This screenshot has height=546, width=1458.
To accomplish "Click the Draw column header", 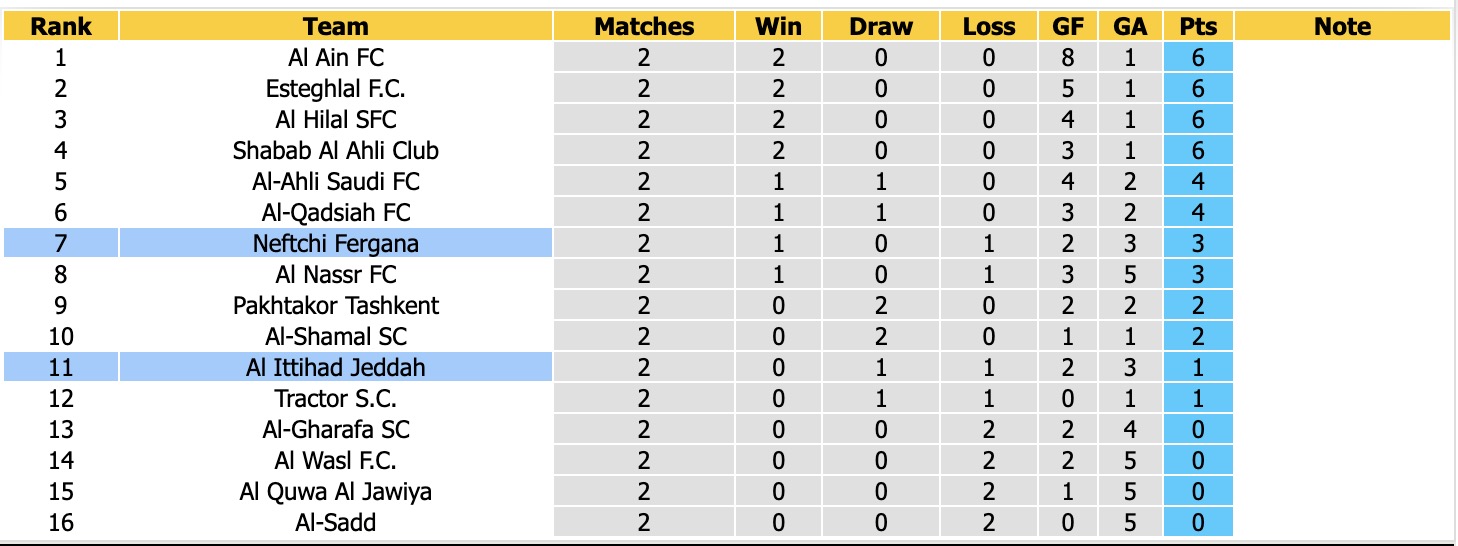I will (881, 27).
